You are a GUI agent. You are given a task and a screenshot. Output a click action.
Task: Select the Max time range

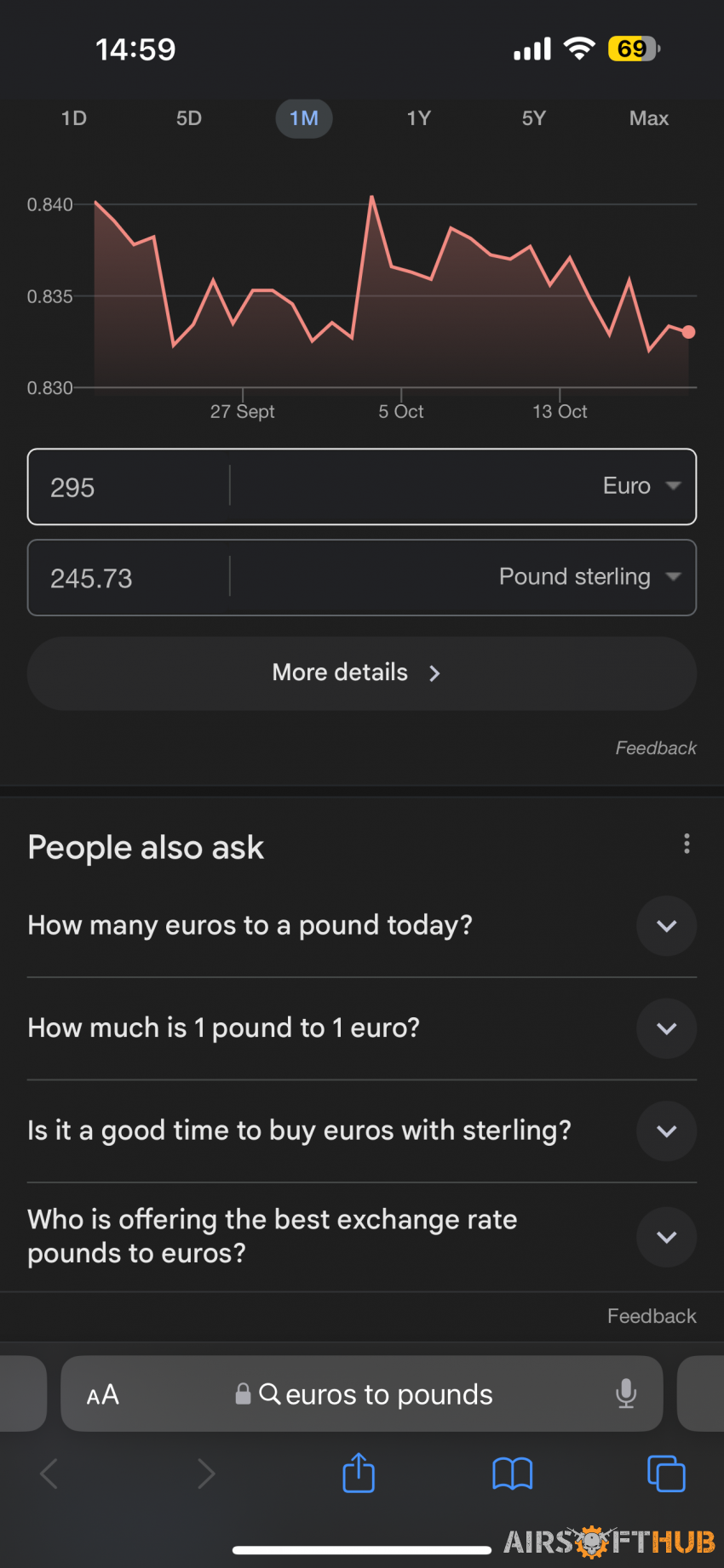(x=649, y=118)
